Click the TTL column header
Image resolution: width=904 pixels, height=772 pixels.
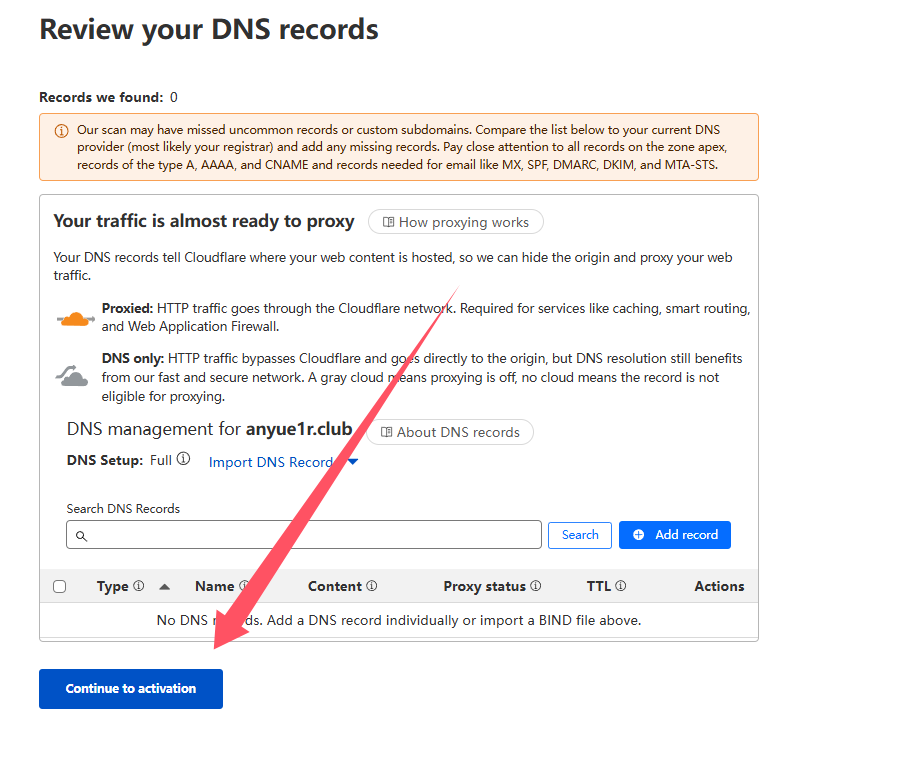pyautogui.click(x=598, y=586)
